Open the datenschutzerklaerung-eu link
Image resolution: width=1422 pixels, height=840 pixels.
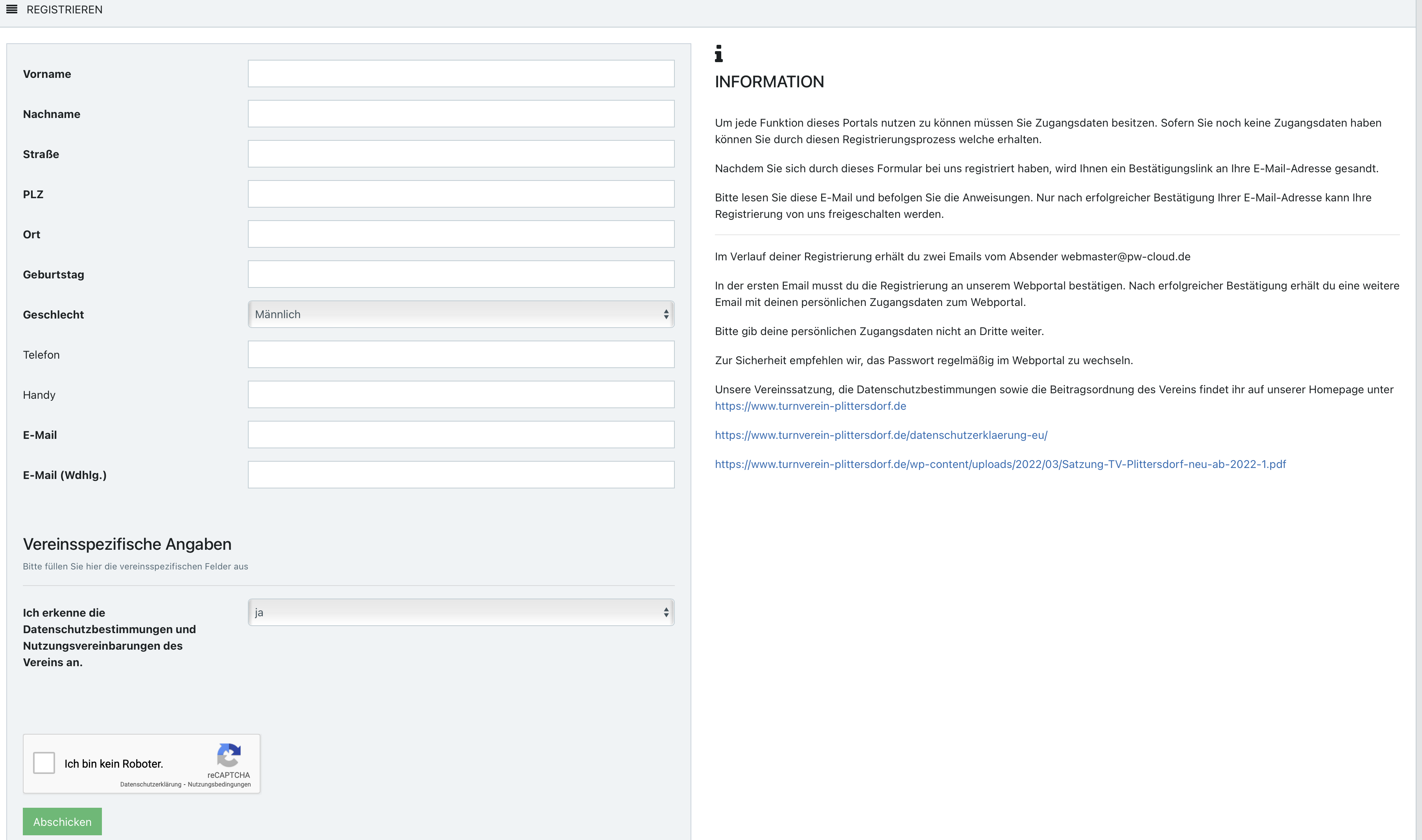(881, 435)
